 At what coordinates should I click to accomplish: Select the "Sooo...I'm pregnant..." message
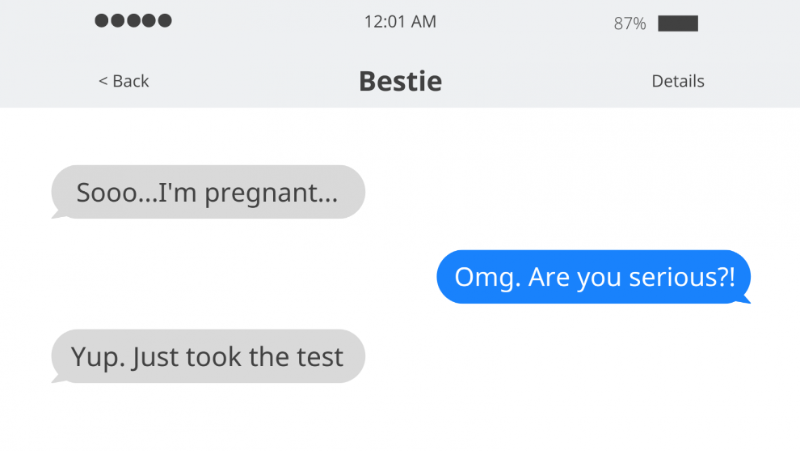point(207,192)
